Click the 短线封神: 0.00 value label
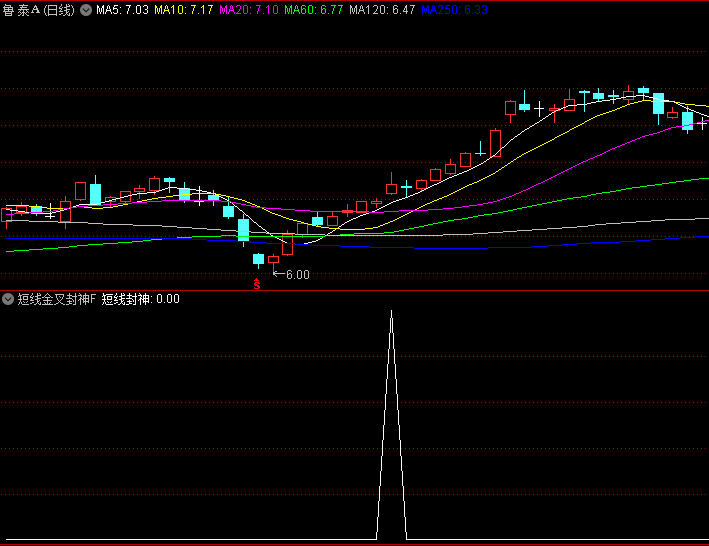Viewport: 709px width, 546px height. click(x=140, y=299)
